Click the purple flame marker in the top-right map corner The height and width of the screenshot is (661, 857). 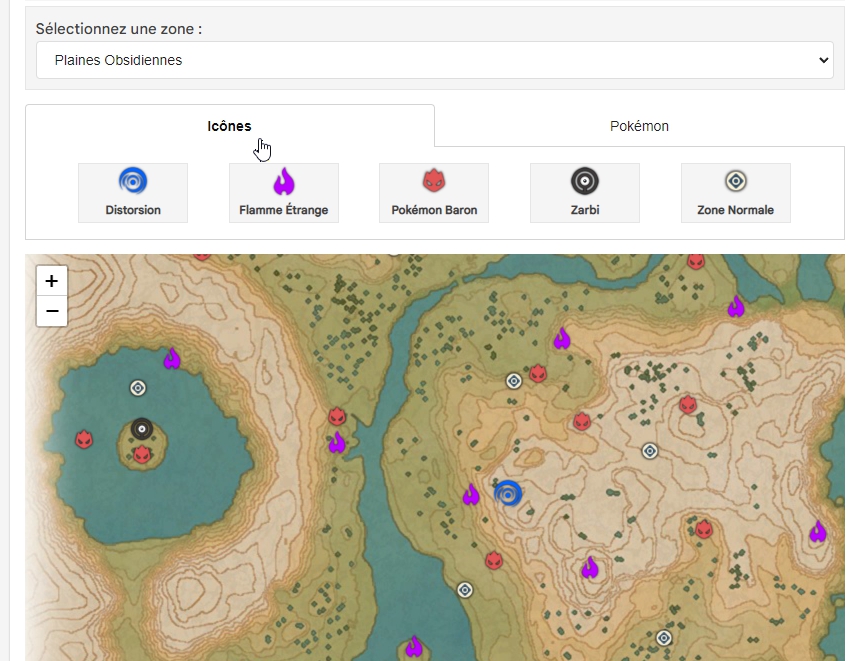736,307
